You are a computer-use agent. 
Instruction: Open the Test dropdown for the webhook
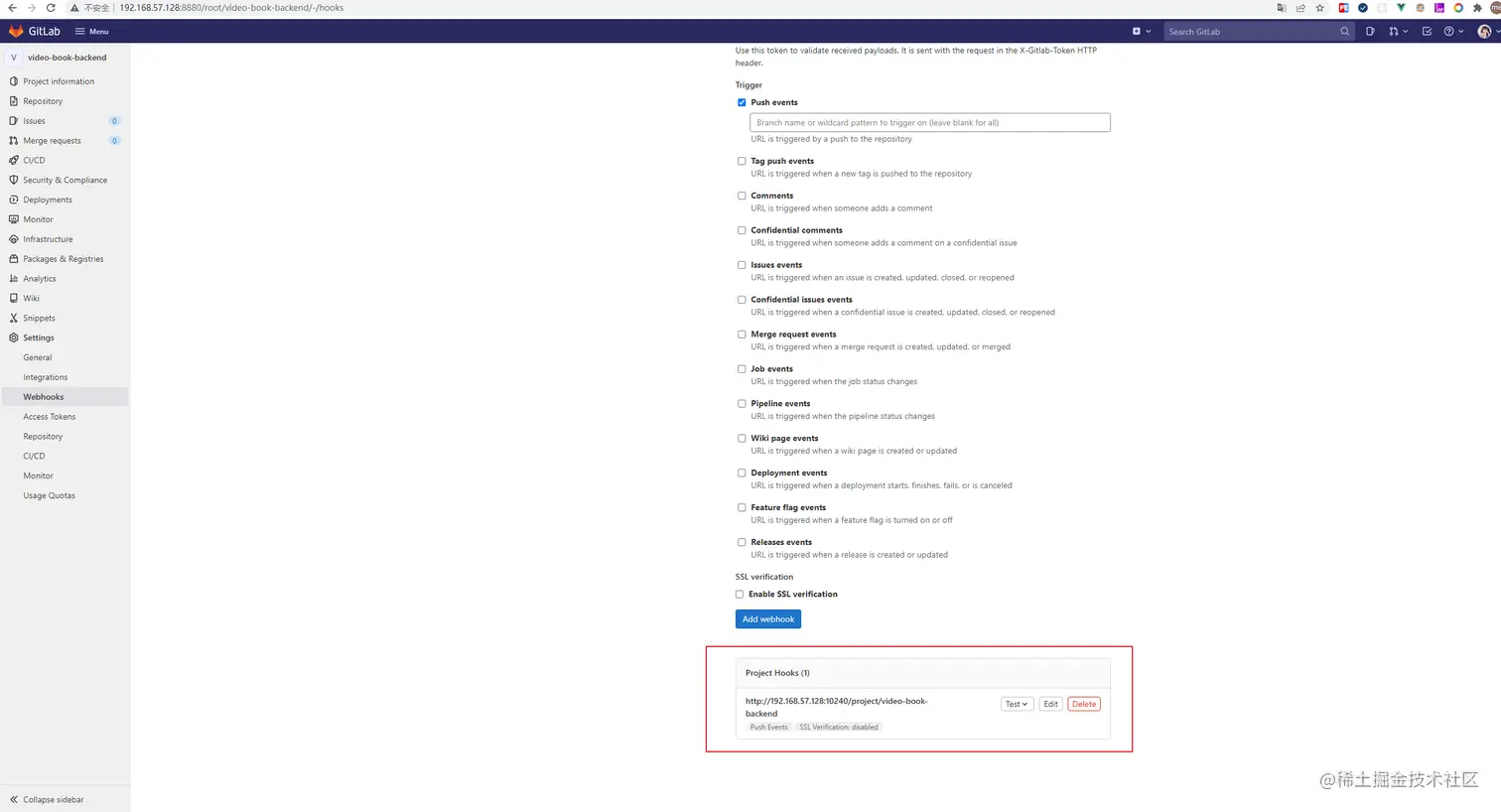tap(1017, 704)
